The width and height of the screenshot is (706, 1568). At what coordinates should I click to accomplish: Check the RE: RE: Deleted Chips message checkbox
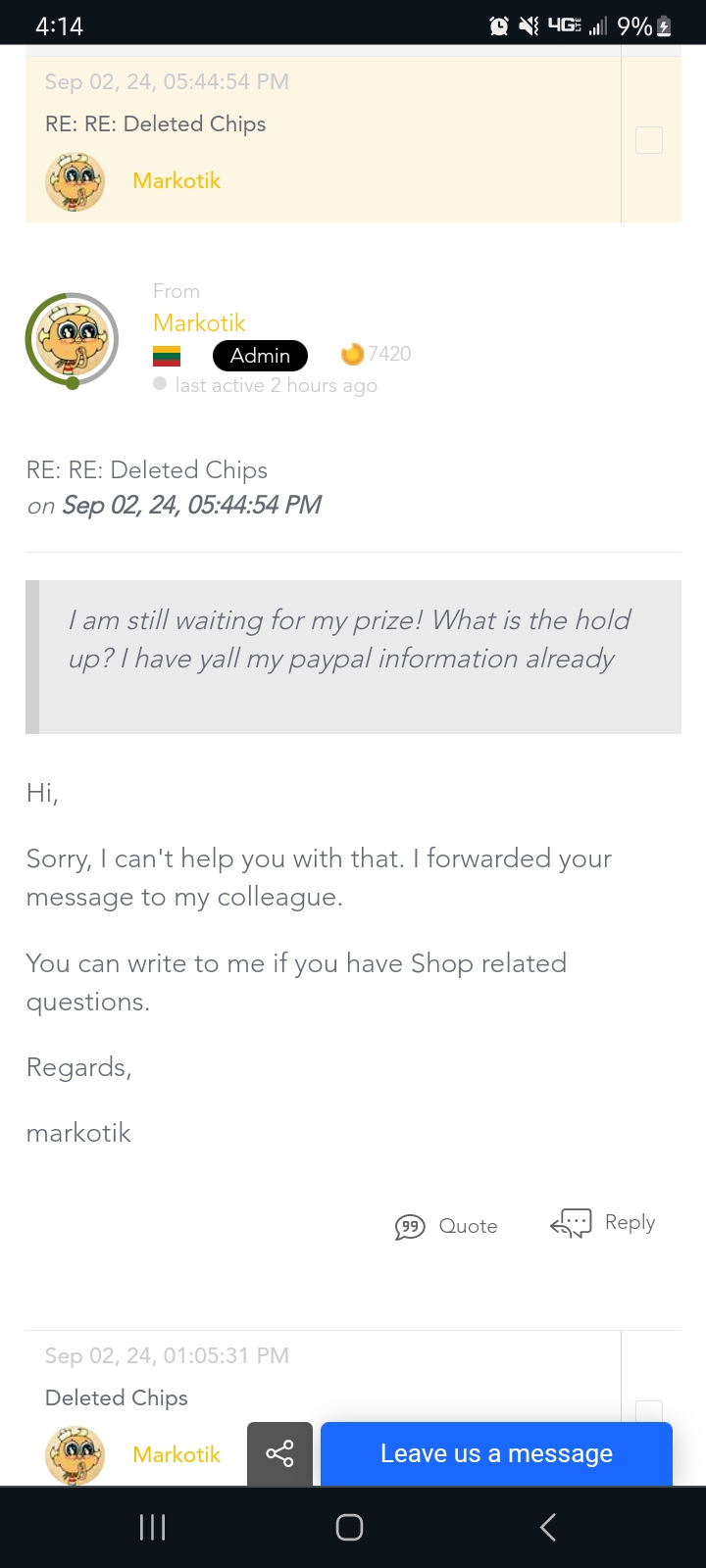(x=649, y=140)
